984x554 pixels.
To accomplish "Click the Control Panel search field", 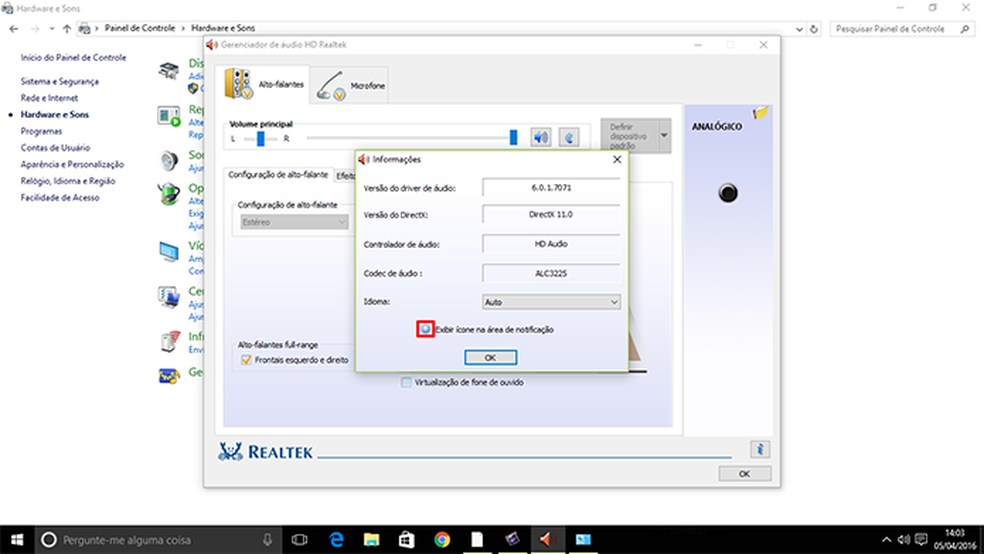I will pos(901,29).
